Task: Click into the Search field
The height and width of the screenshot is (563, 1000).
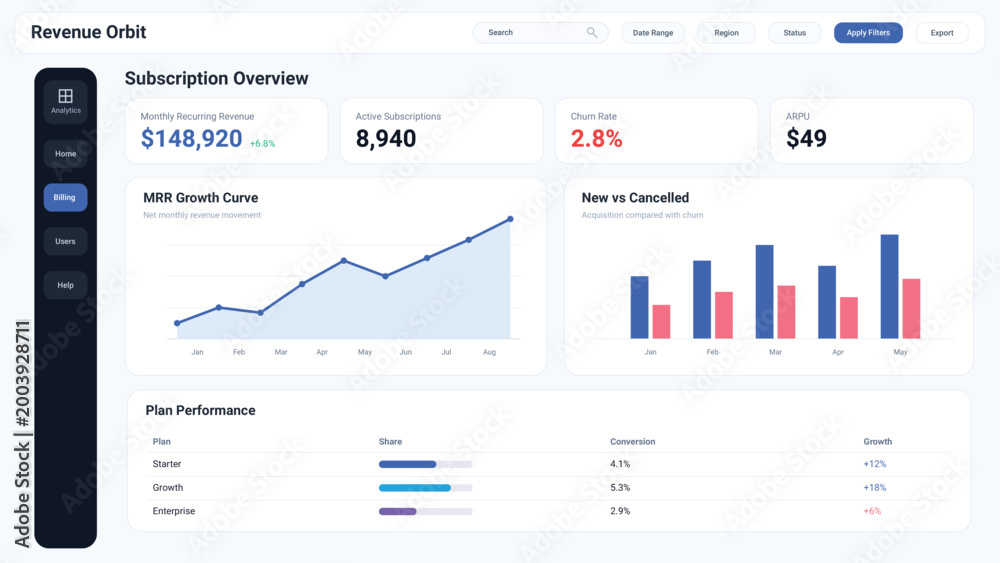Action: tap(540, 33)
